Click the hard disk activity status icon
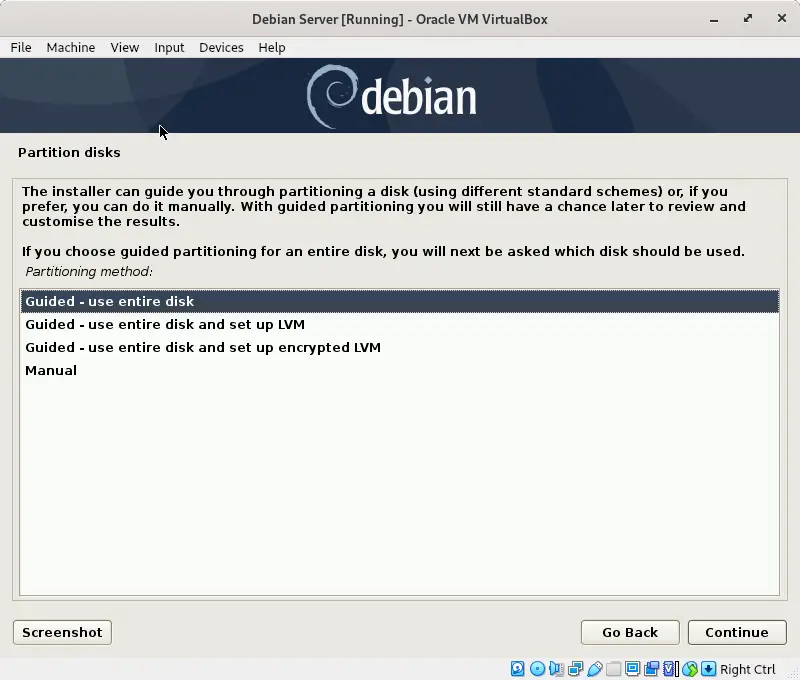 pos(517,669)
